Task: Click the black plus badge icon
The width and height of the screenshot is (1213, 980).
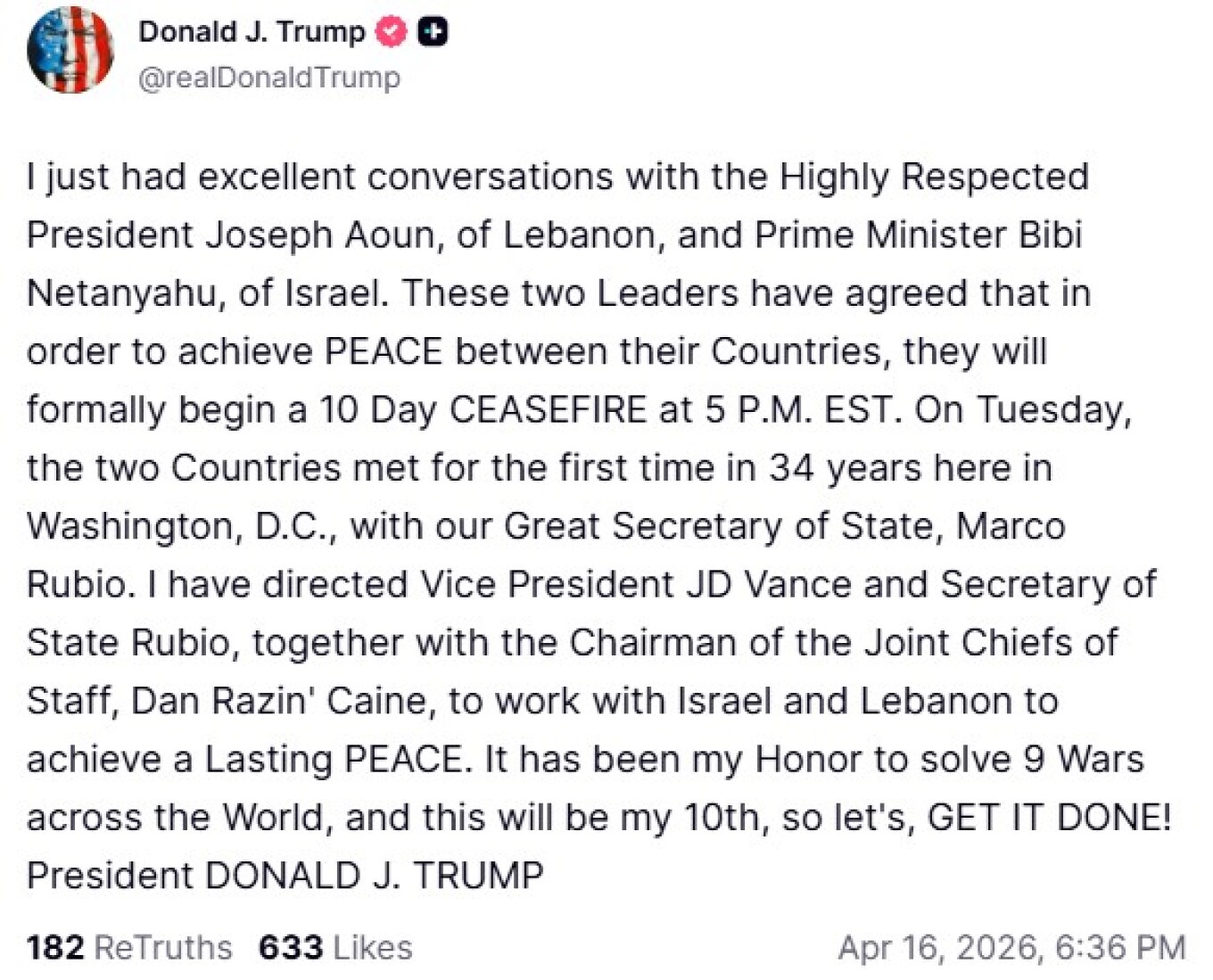Action: coord(433,32)
